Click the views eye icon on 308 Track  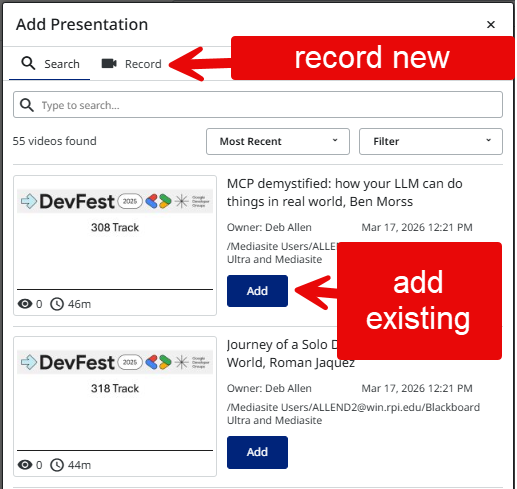(25, 304)
